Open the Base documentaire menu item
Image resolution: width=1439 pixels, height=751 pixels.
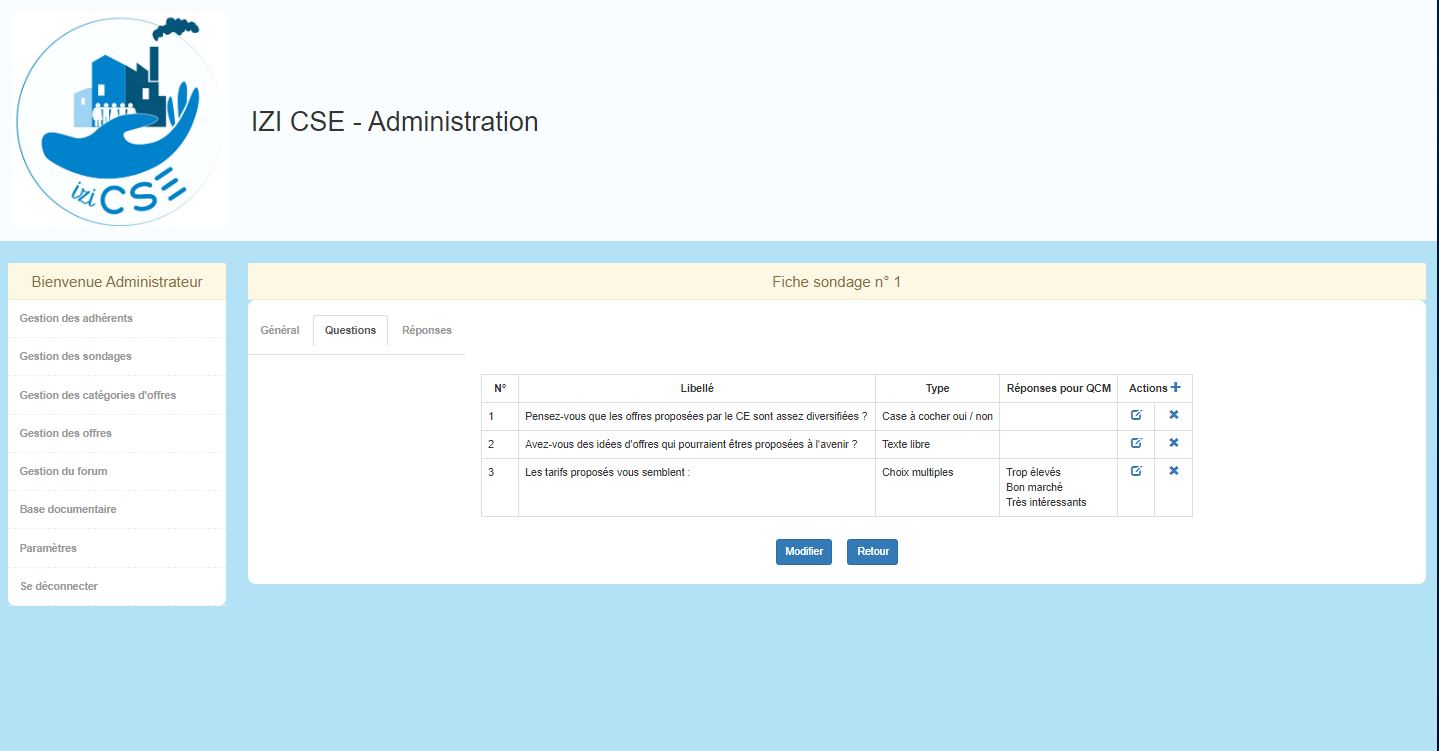tap(68, 509)
